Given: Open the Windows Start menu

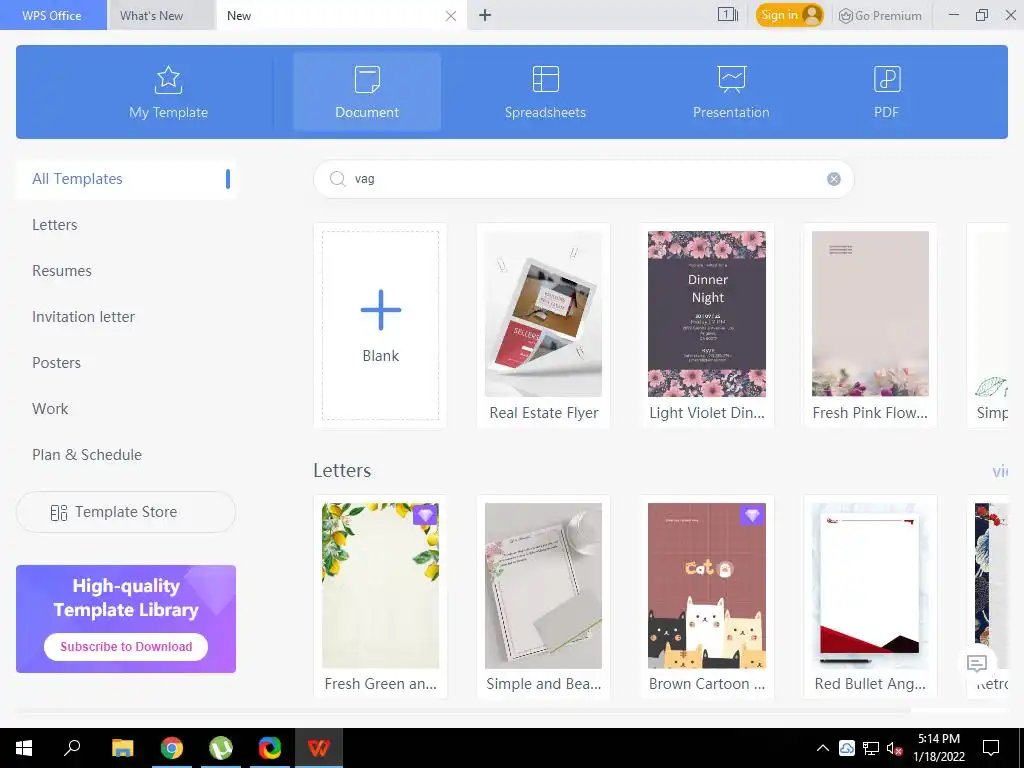Looking at the screenshot, I should [x=24, y=748].
